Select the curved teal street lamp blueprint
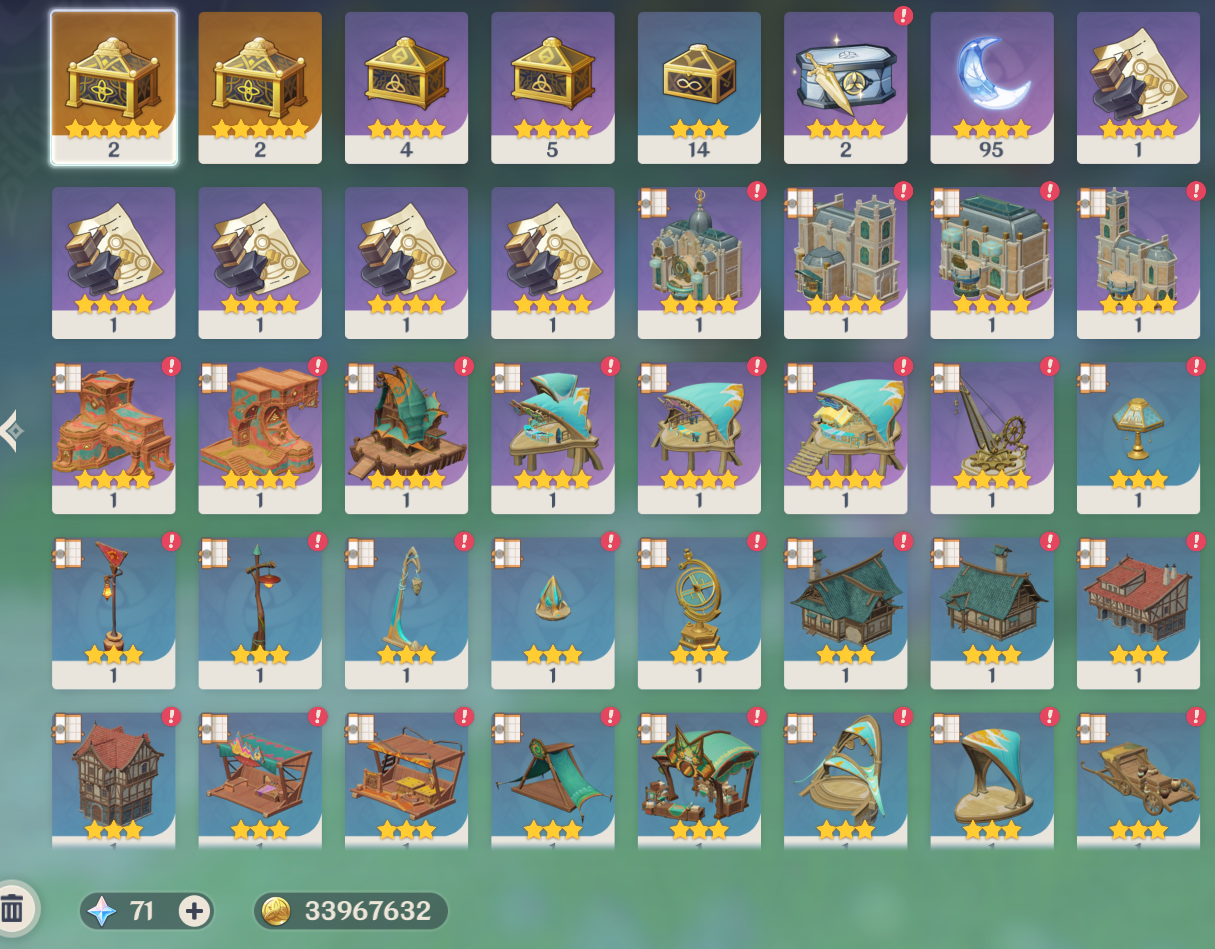The image size is (1215, 949). (x=407, y=613)
